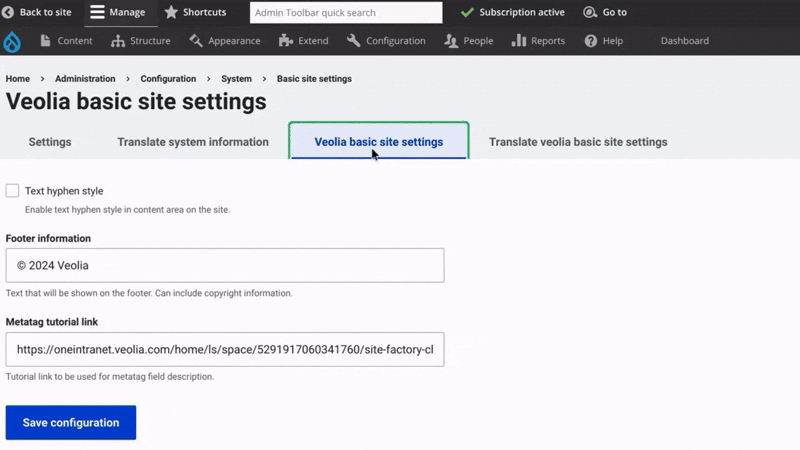Viewport: 800px width, 450px height.
Task: Go to Administration breadcrumb link
Action: [85, 79]
